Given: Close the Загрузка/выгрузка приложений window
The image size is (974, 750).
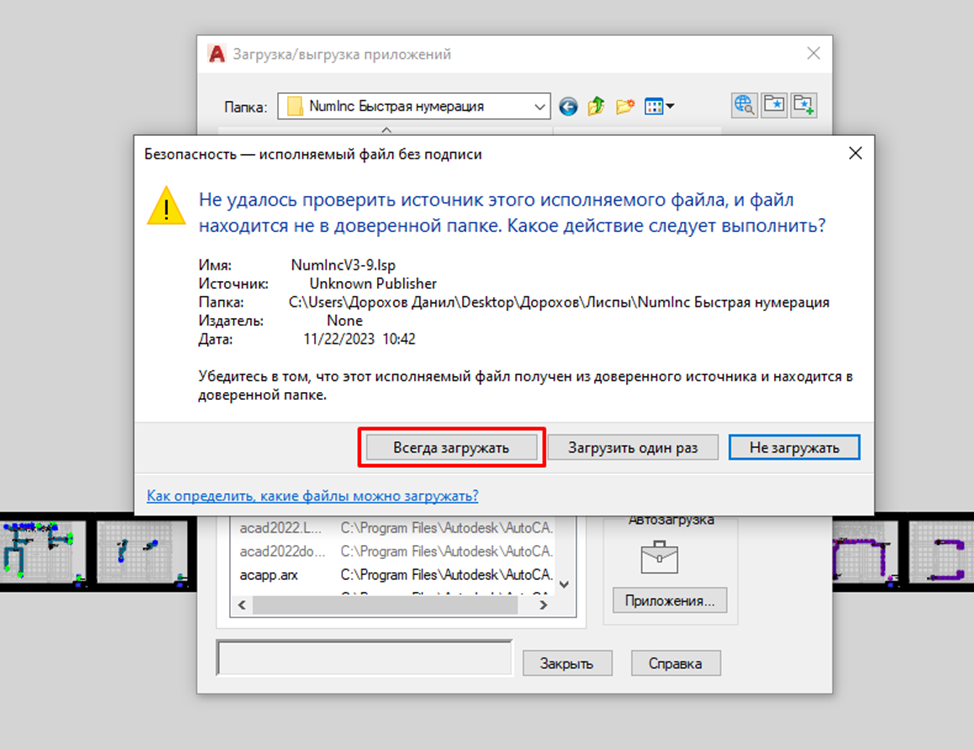Looking at the screenshot, I should click(814, 53).
